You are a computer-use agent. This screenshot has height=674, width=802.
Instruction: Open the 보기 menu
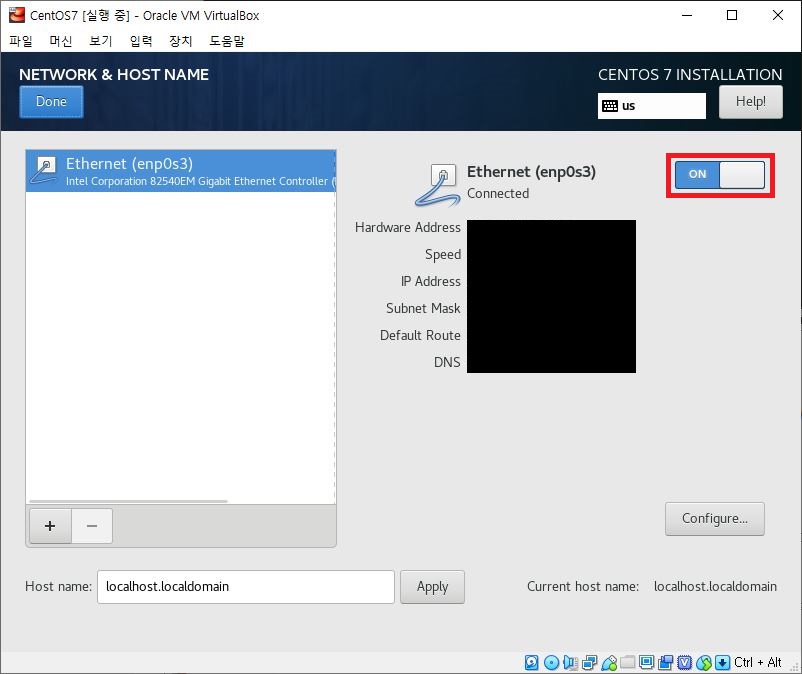[100, 40]
